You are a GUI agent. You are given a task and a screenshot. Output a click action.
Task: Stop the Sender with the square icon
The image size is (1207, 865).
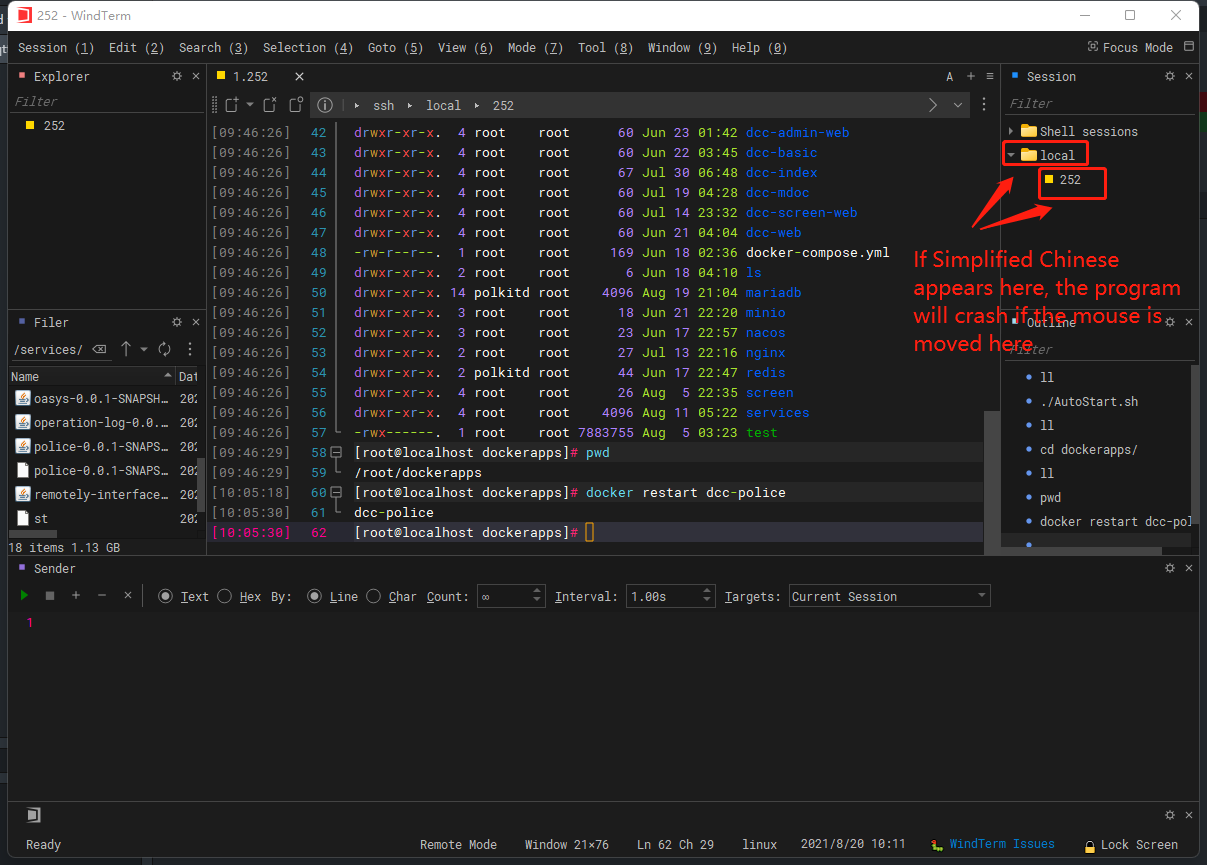click(x=50, y=595)
